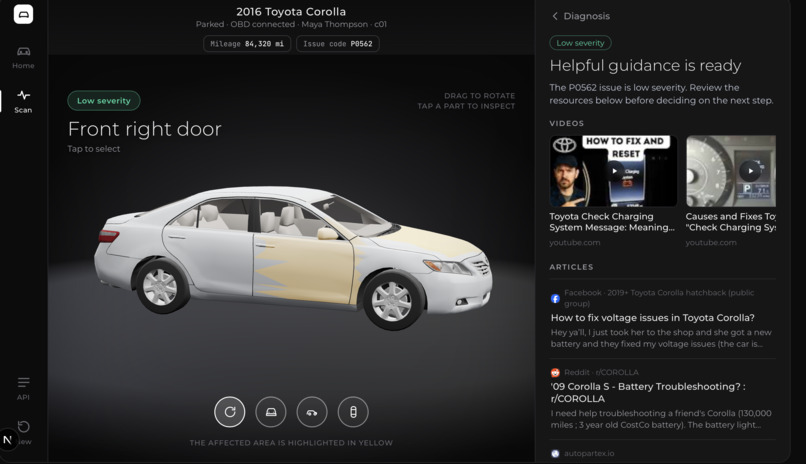Switch to front car view button
This screenshot has width=806, height=464.
click(271, 412)
